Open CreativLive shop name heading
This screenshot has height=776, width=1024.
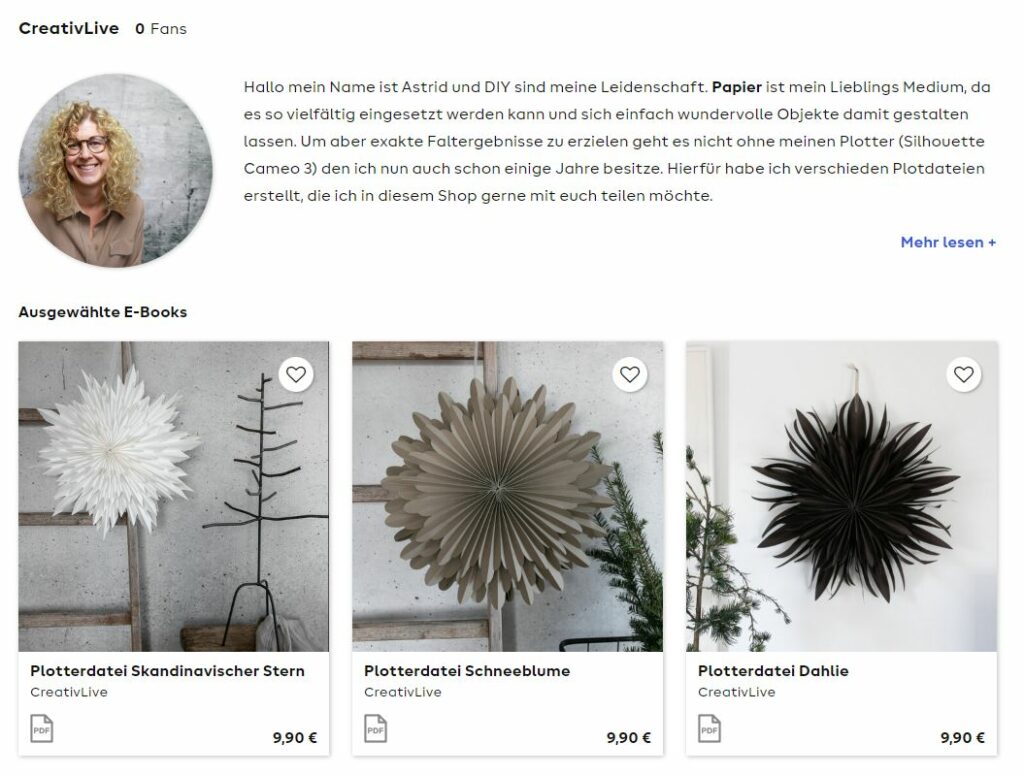[69, 28]
